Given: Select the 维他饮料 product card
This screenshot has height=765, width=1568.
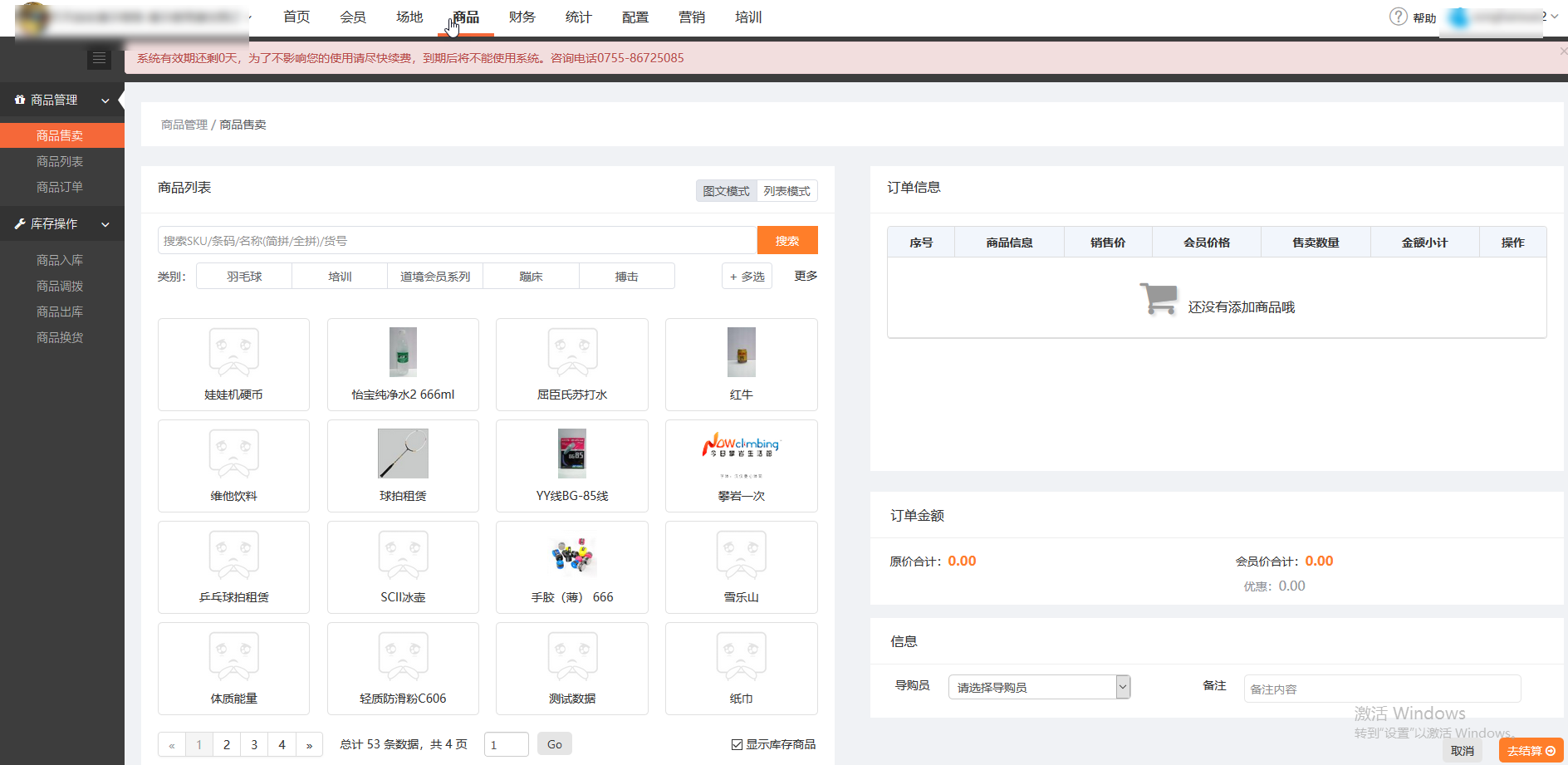Looking at the screenshot, I should (x=233, y=466).
